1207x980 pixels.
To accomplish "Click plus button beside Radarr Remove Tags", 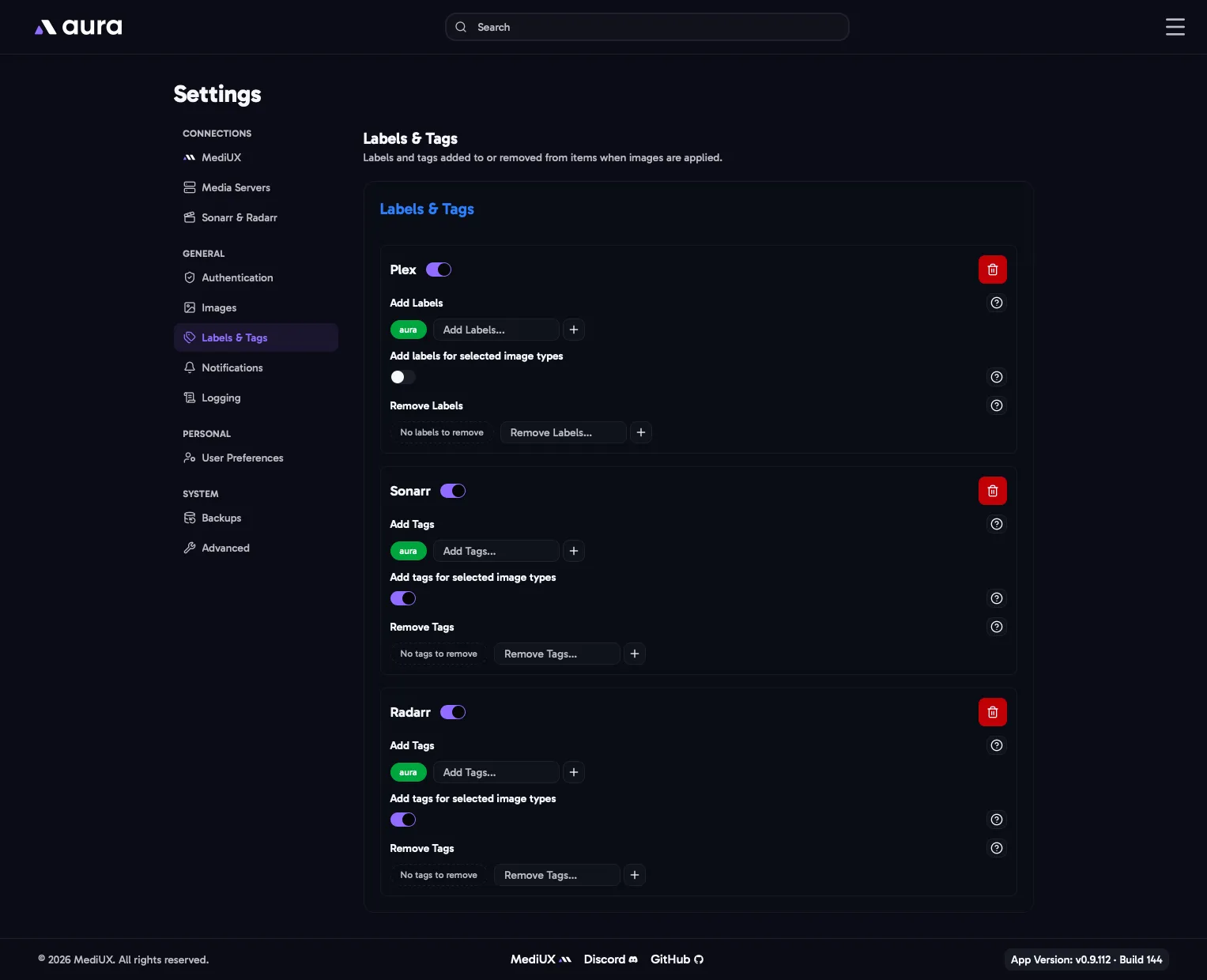I will 635,875.
